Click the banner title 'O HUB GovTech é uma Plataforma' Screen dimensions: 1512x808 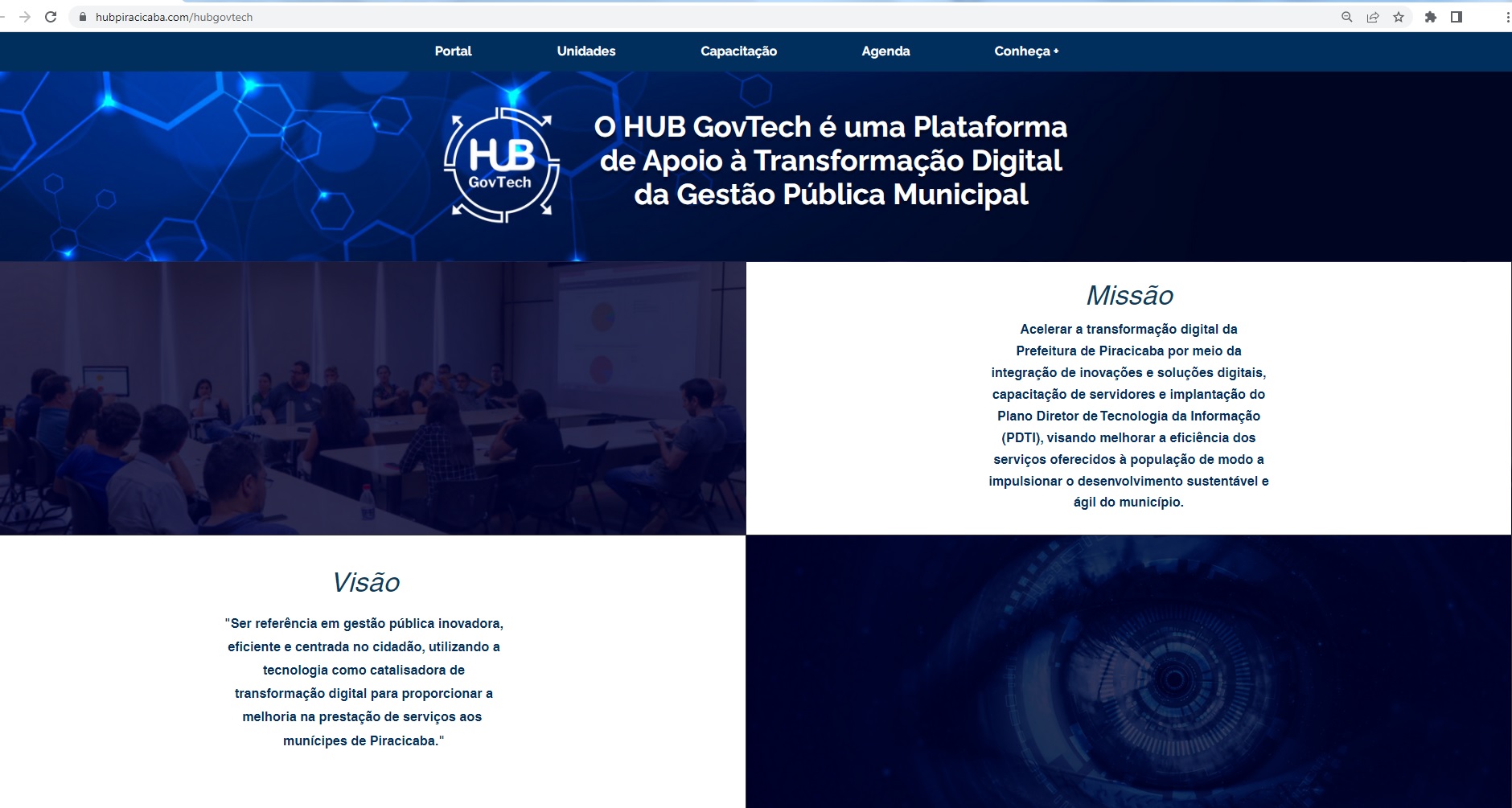(831, 127)
